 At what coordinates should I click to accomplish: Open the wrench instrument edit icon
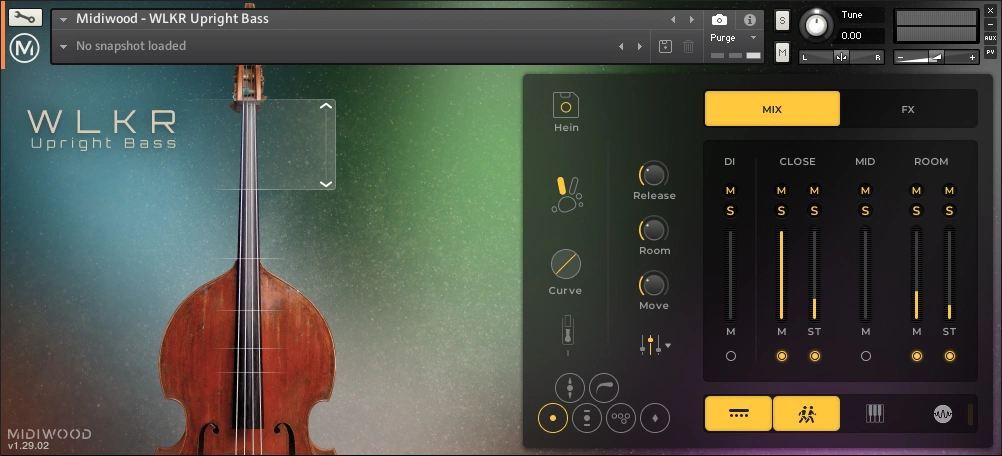(25, 18)
